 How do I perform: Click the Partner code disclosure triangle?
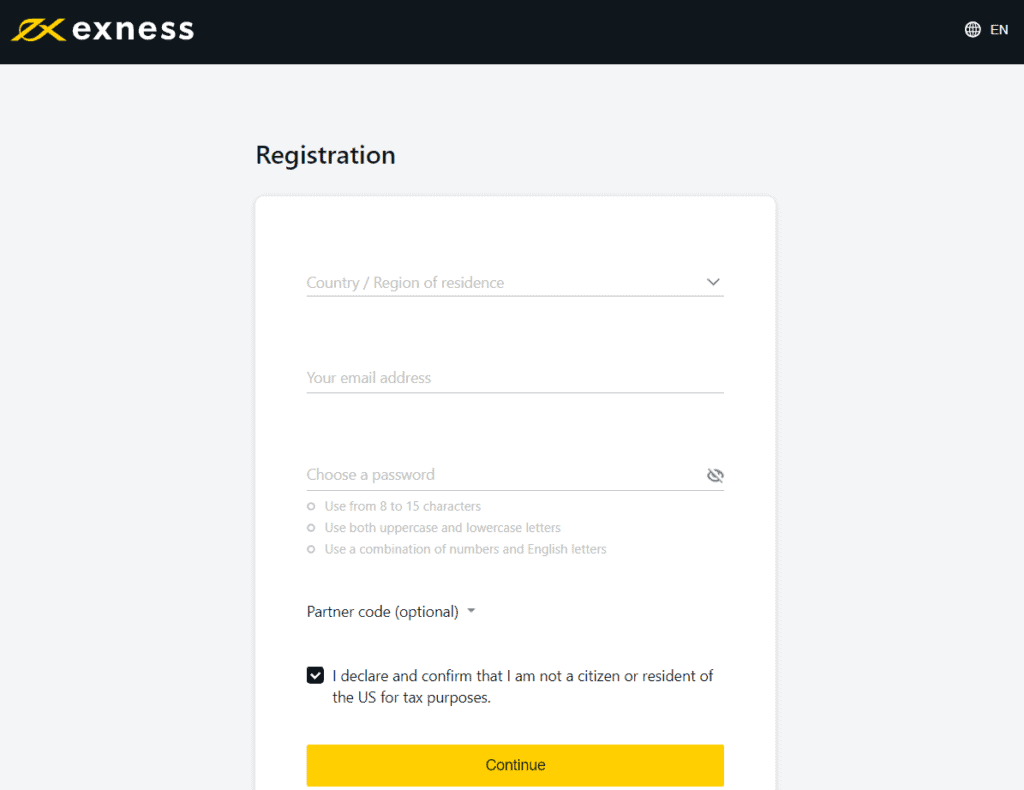[471, 611]
